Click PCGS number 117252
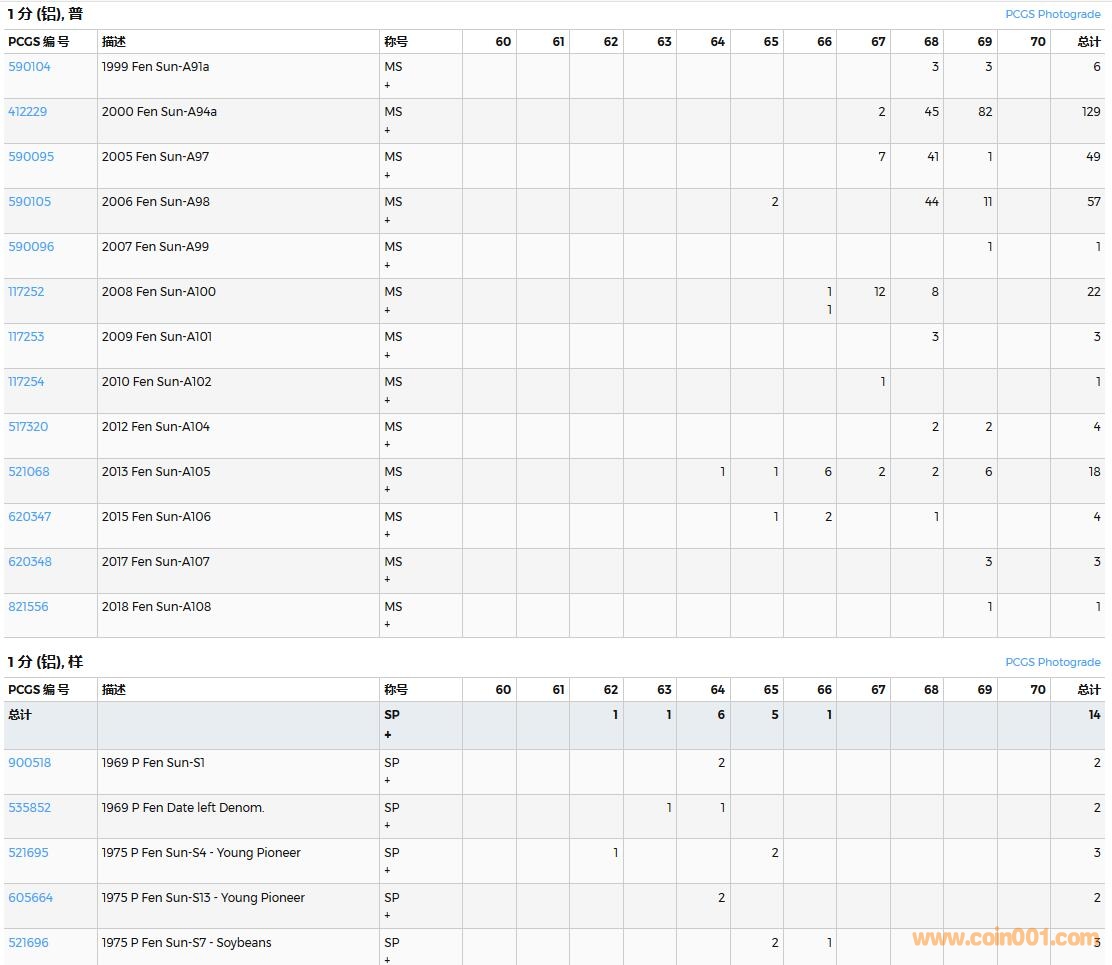Screen dimensions: 1112x965 click(26, 292)
